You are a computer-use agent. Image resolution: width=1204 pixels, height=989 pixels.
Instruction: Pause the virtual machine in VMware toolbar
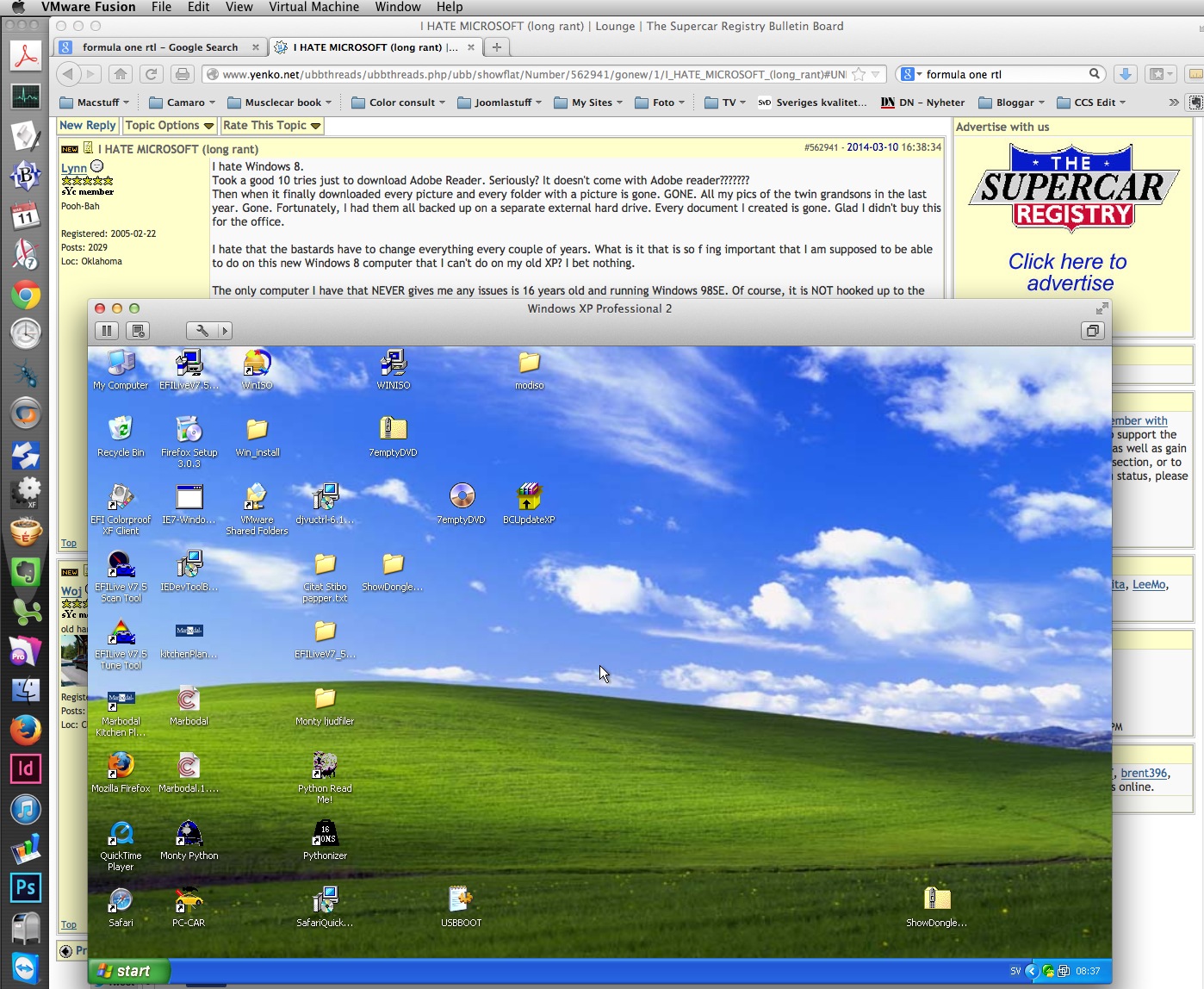pyautogui.click(x=107, y=331)
